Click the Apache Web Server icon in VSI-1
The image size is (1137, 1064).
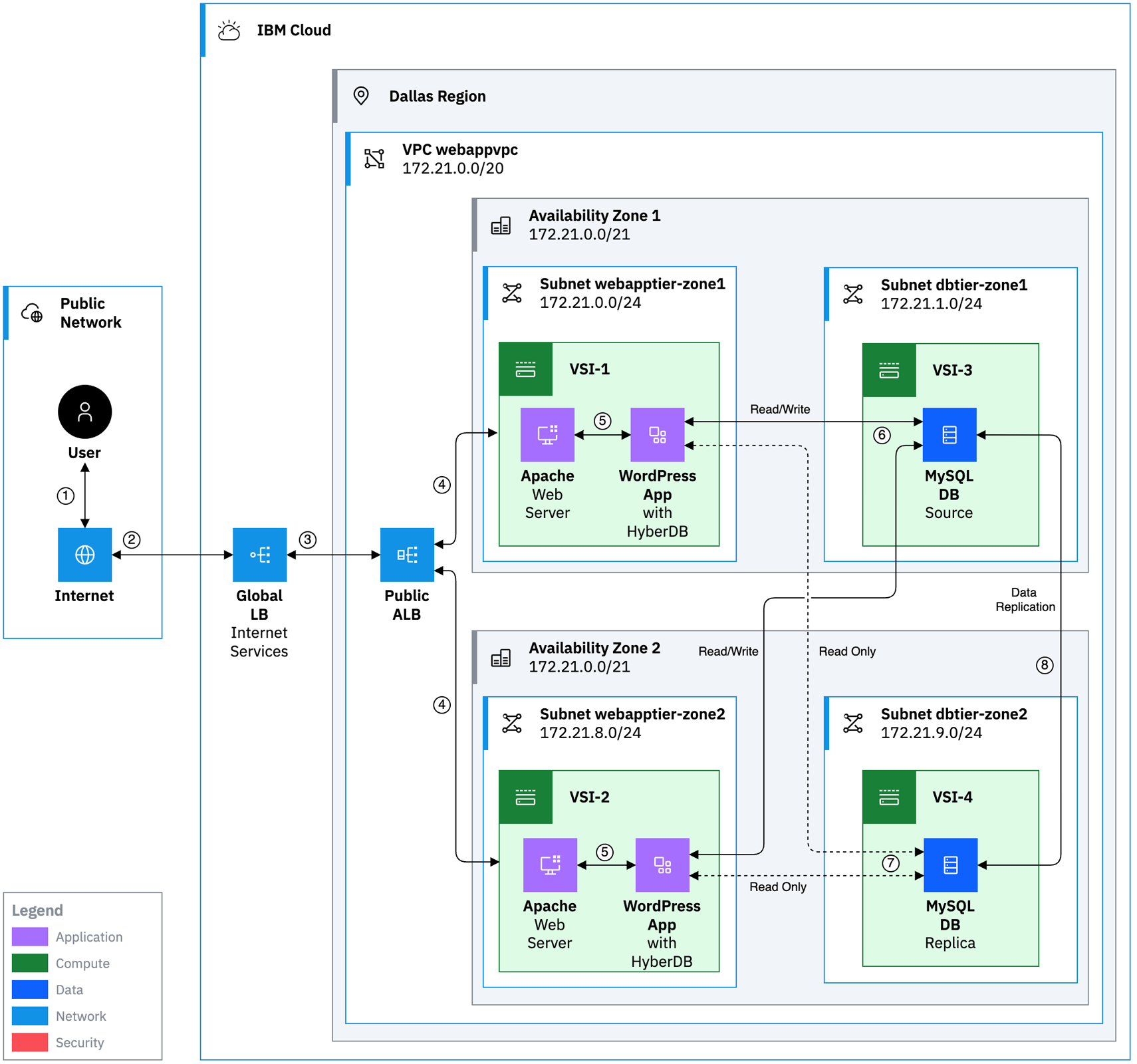pos(547,435)
